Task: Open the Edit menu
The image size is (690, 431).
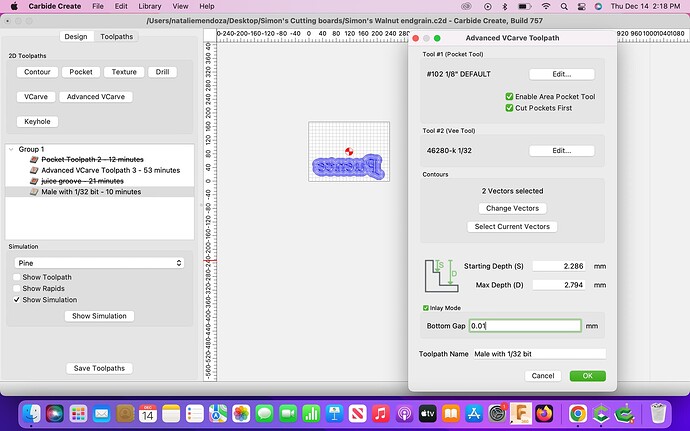Action: (121, 6)
